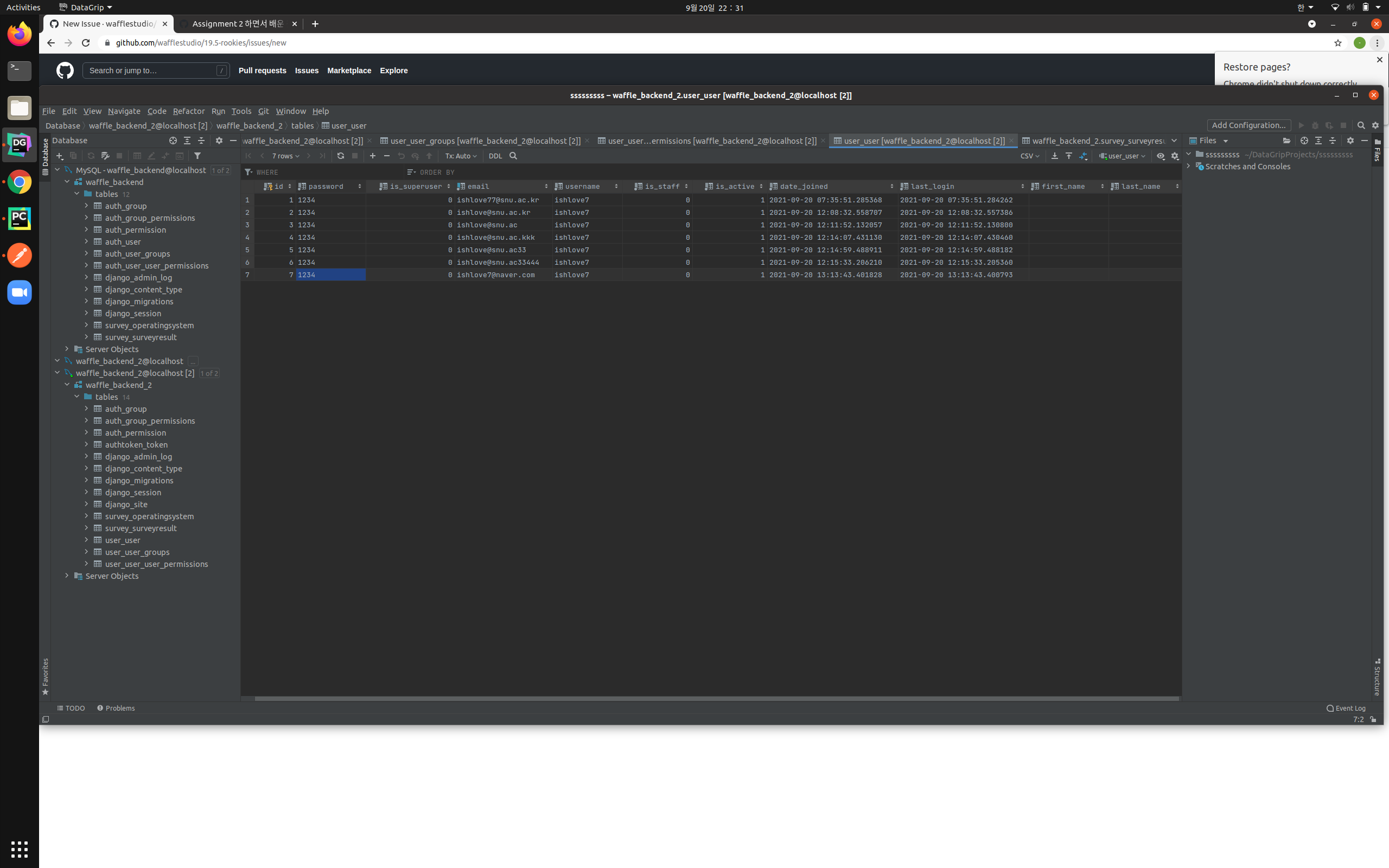Open the Tools menu
1389x868 pixels.
pyautogui.click(x=241, y=111)
